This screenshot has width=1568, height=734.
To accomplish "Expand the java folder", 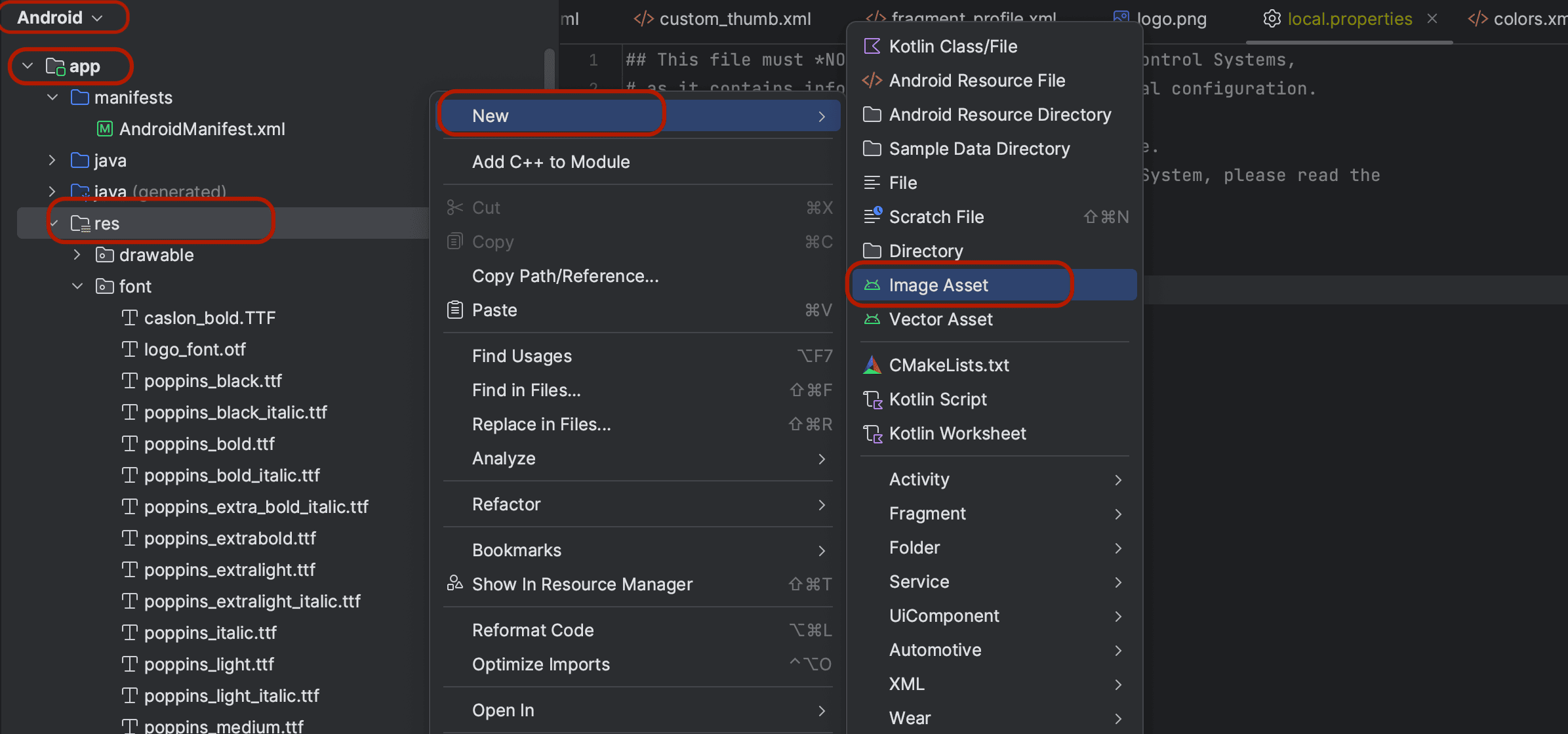I will 52,161.
